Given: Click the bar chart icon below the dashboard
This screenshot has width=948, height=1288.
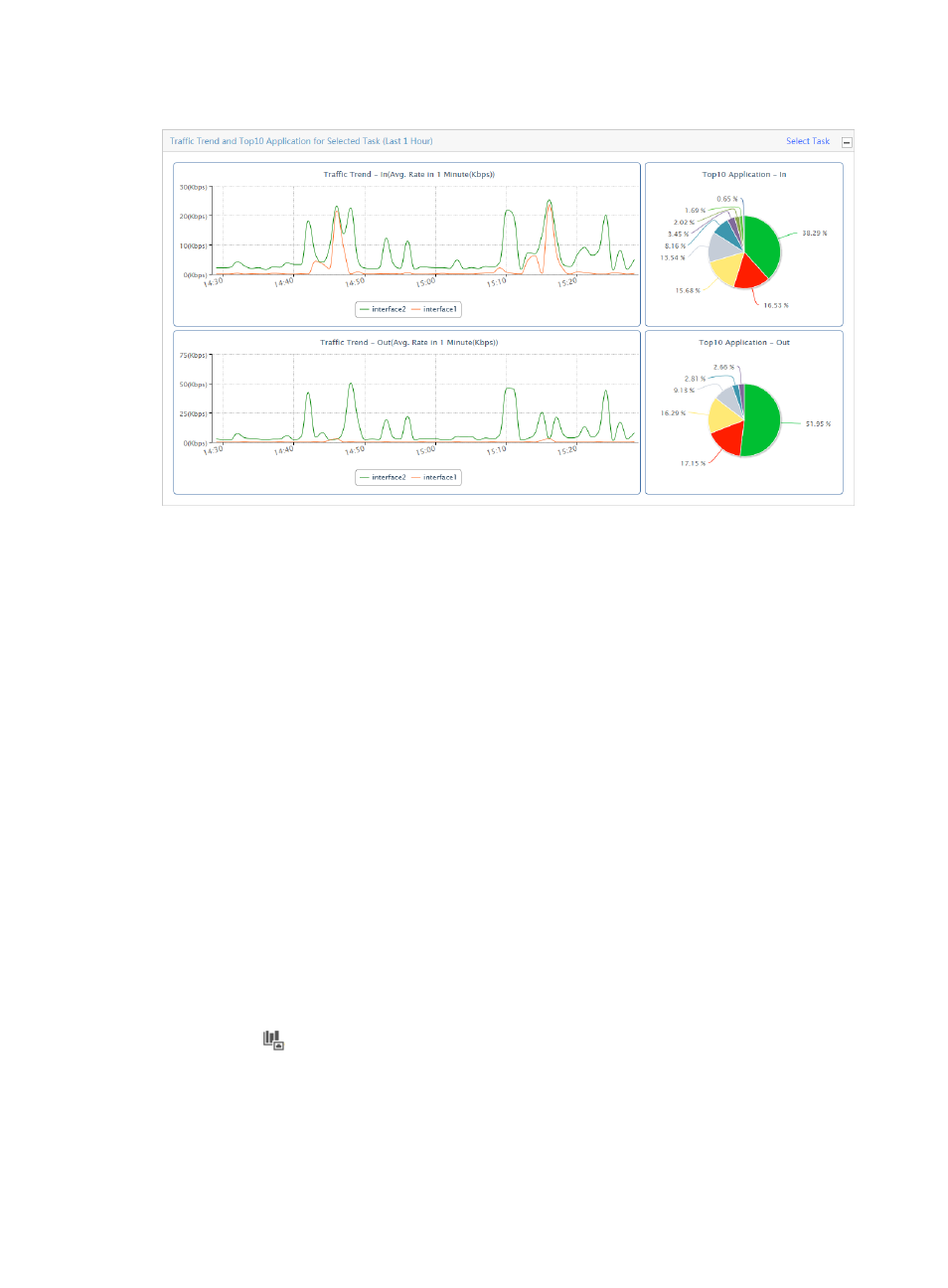Looking at the screenshot, I should coord(273,1040).
